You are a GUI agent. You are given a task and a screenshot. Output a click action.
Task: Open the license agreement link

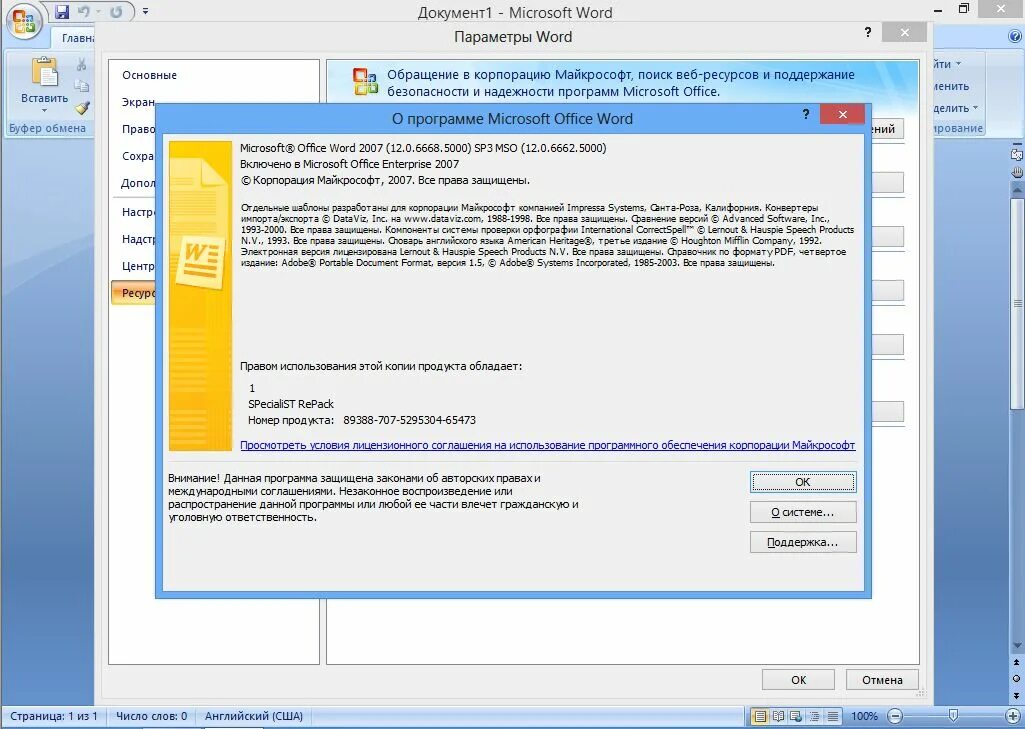[547, 445]
